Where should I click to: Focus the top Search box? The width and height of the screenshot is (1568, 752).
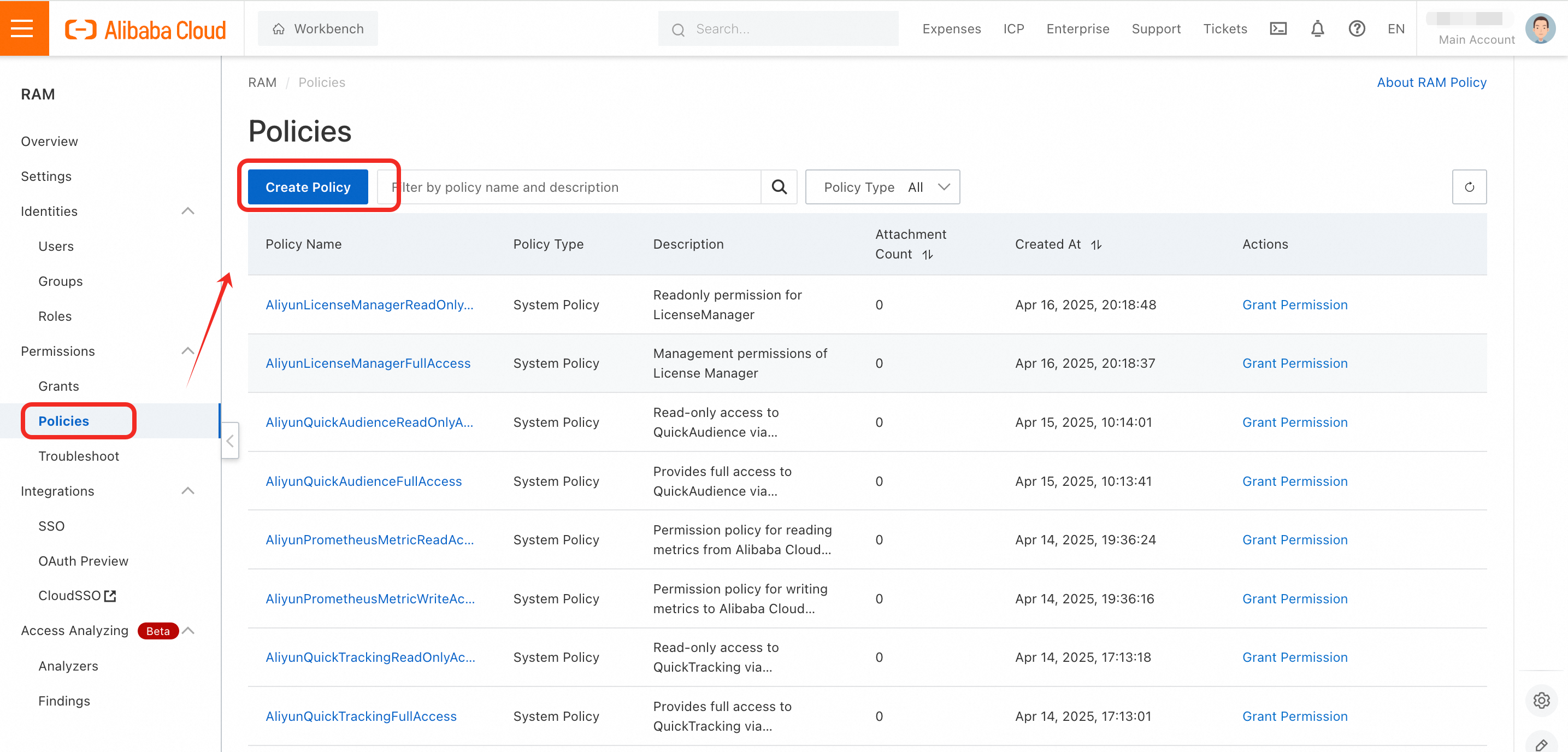(x=777, y=28)
